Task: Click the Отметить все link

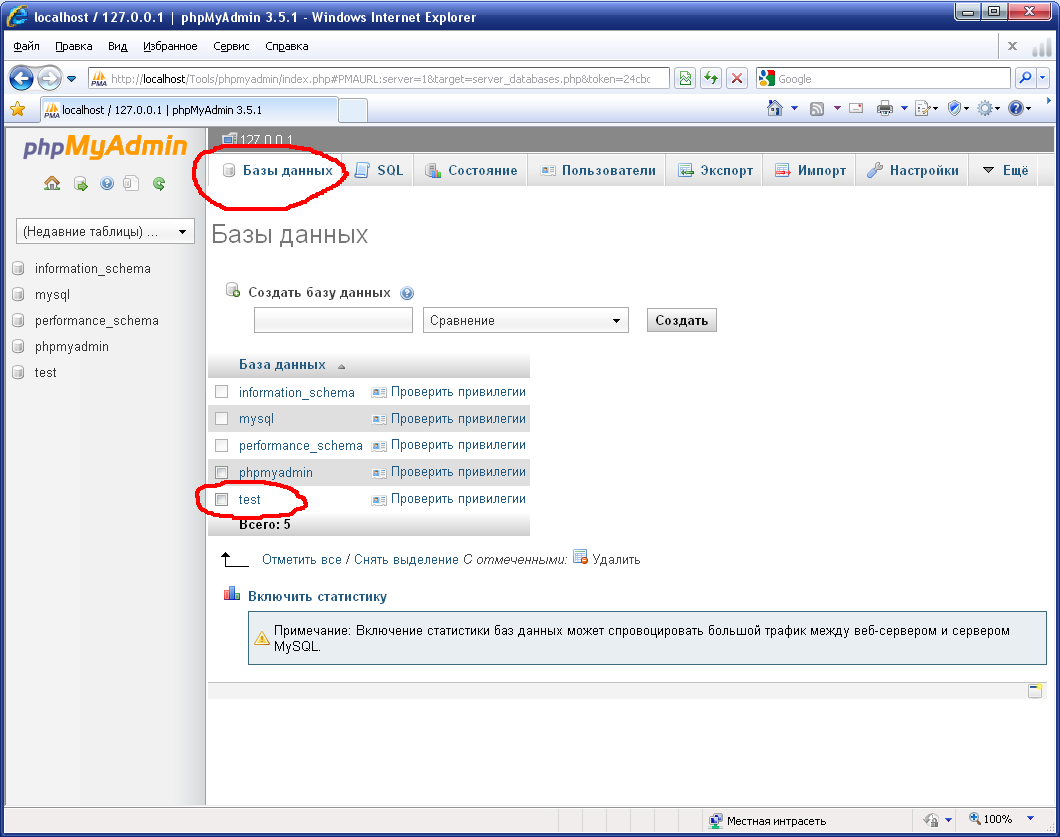Action: tap(302, 559)
